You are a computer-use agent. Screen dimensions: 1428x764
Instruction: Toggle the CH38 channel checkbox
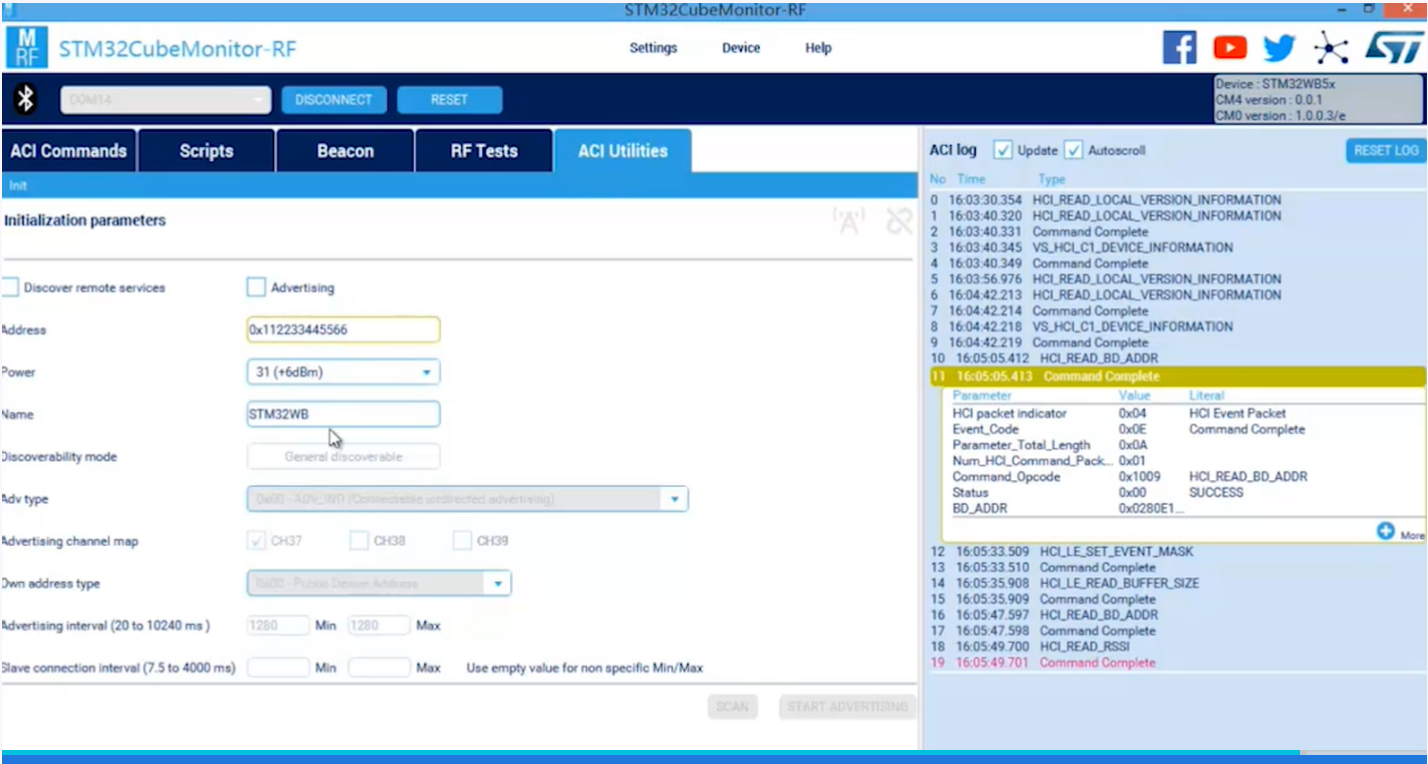(x=359, y=541)
